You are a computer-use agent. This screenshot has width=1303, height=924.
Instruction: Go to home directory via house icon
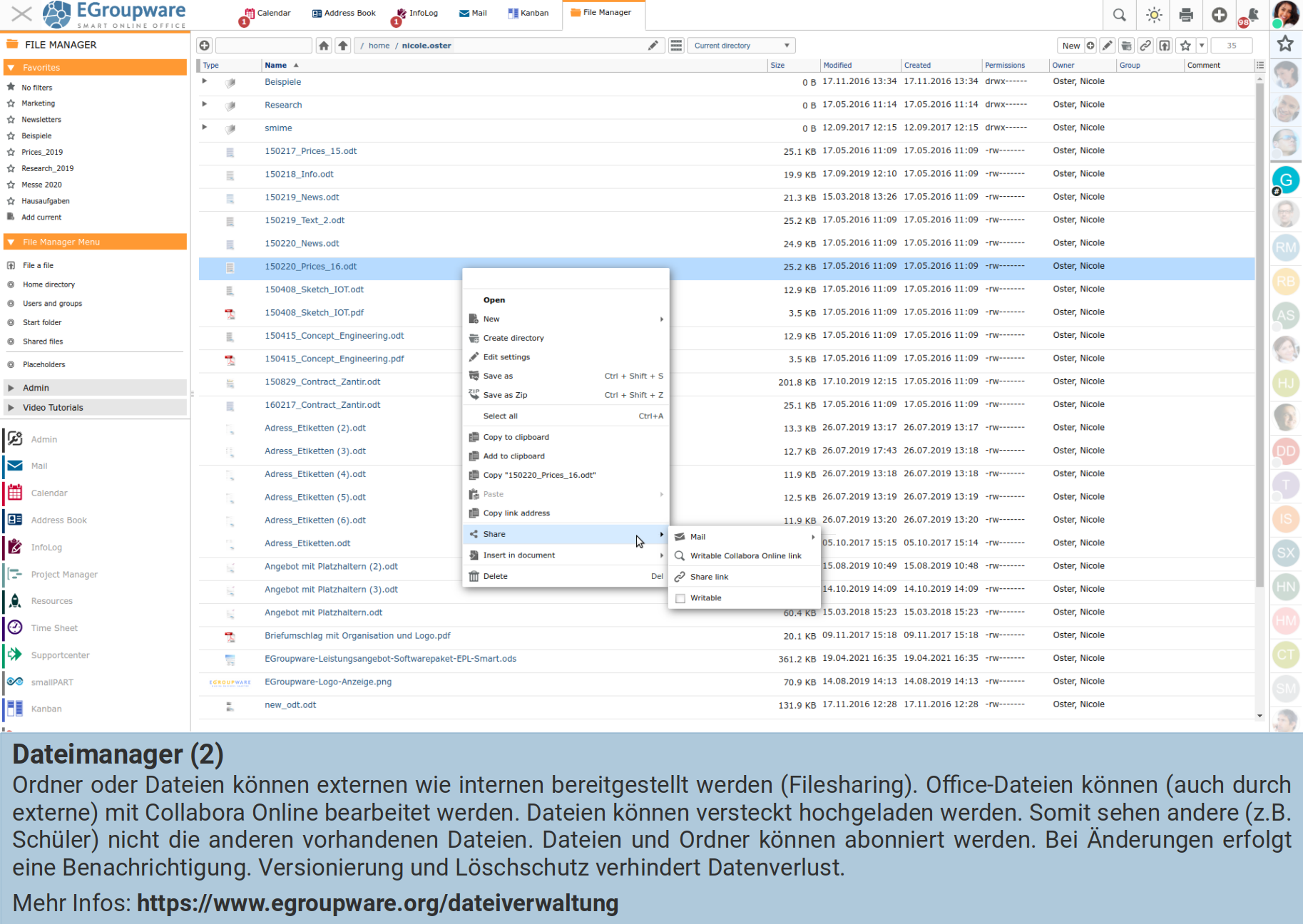(324, 46)
